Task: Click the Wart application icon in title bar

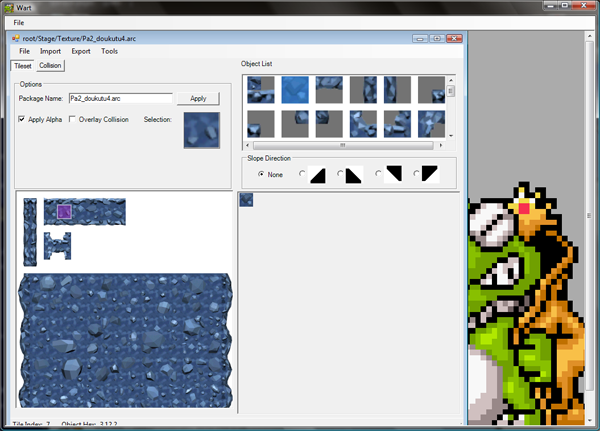Action: pos(8,8)
